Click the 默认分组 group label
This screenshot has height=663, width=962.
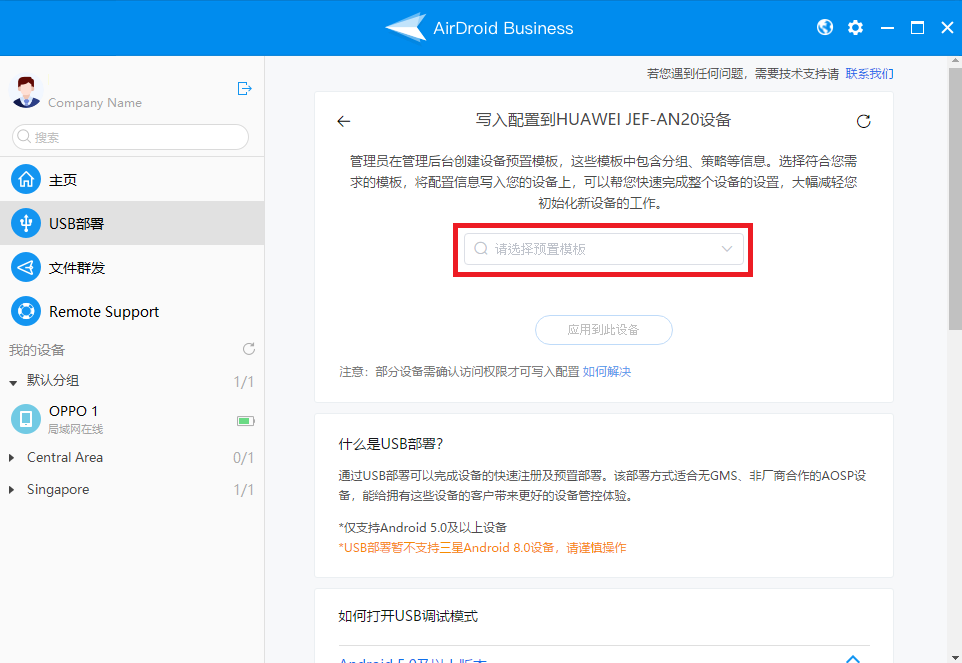pyautogui.click(x=53, y=380)
